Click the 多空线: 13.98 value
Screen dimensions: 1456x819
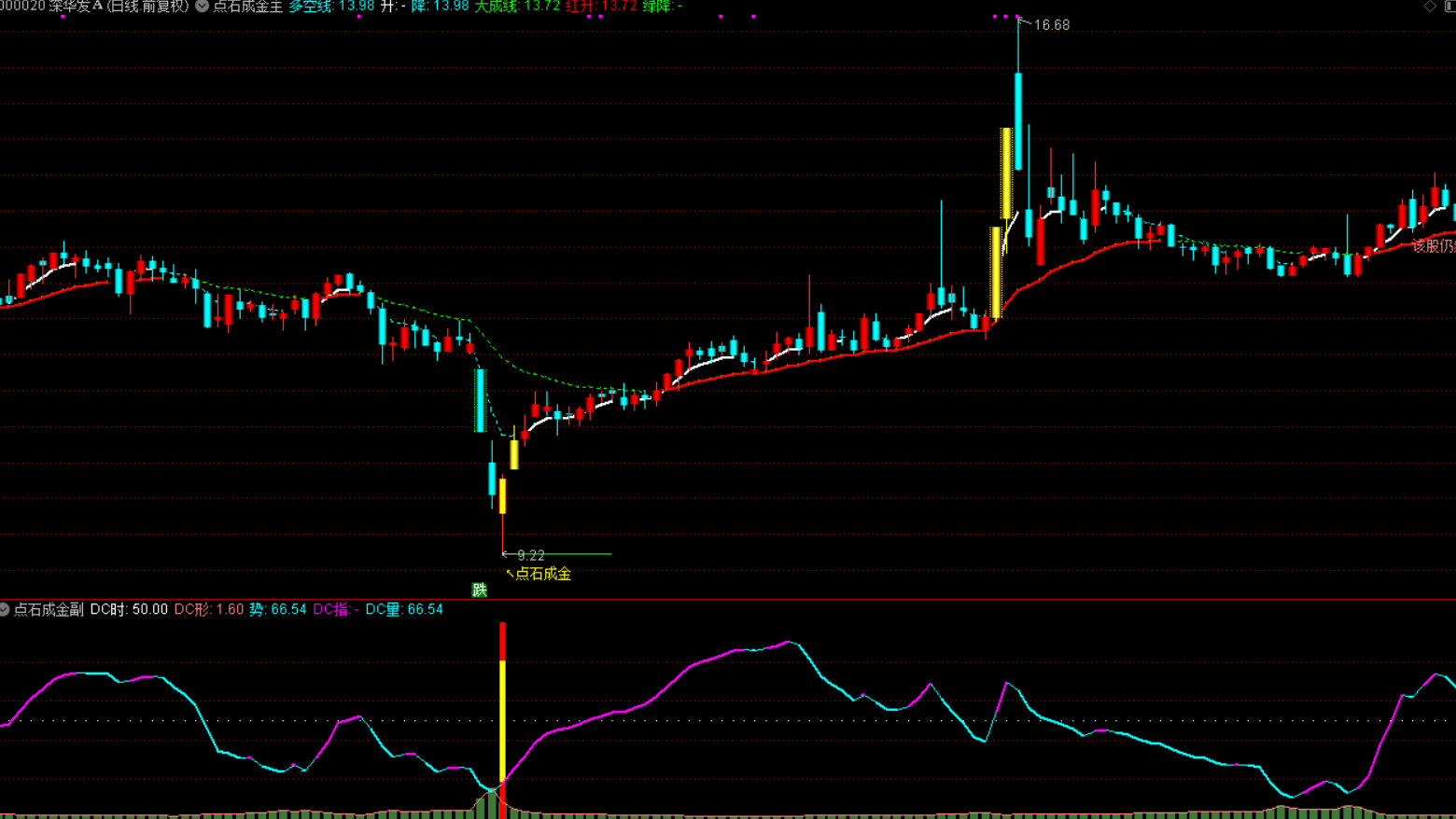(x=331, y=7)
